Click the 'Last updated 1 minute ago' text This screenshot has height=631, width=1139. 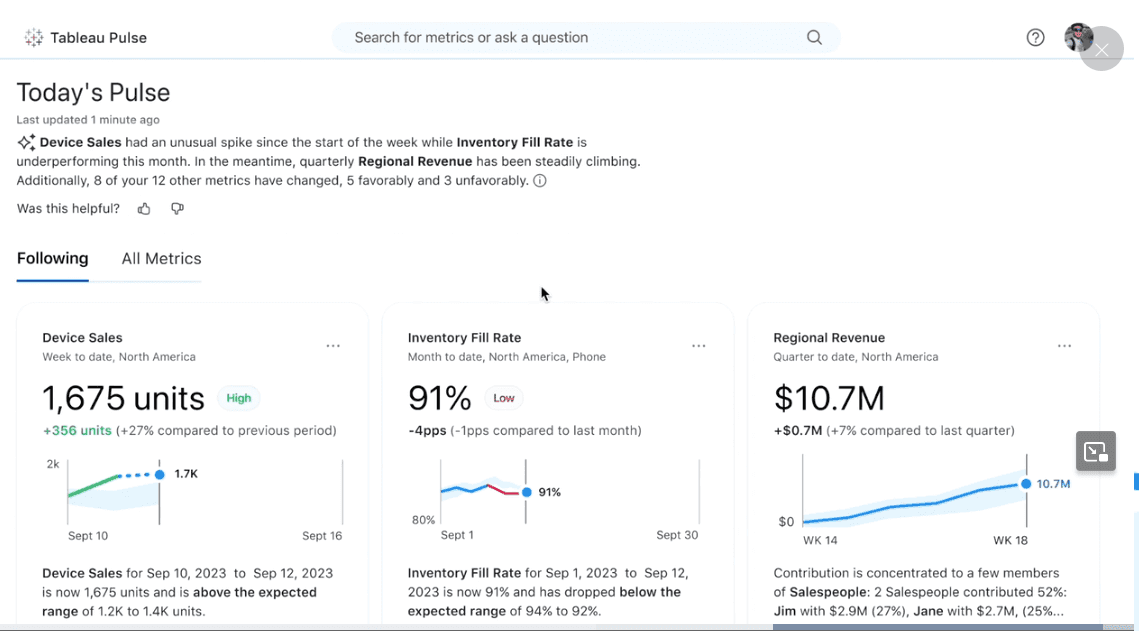point(88,120)
